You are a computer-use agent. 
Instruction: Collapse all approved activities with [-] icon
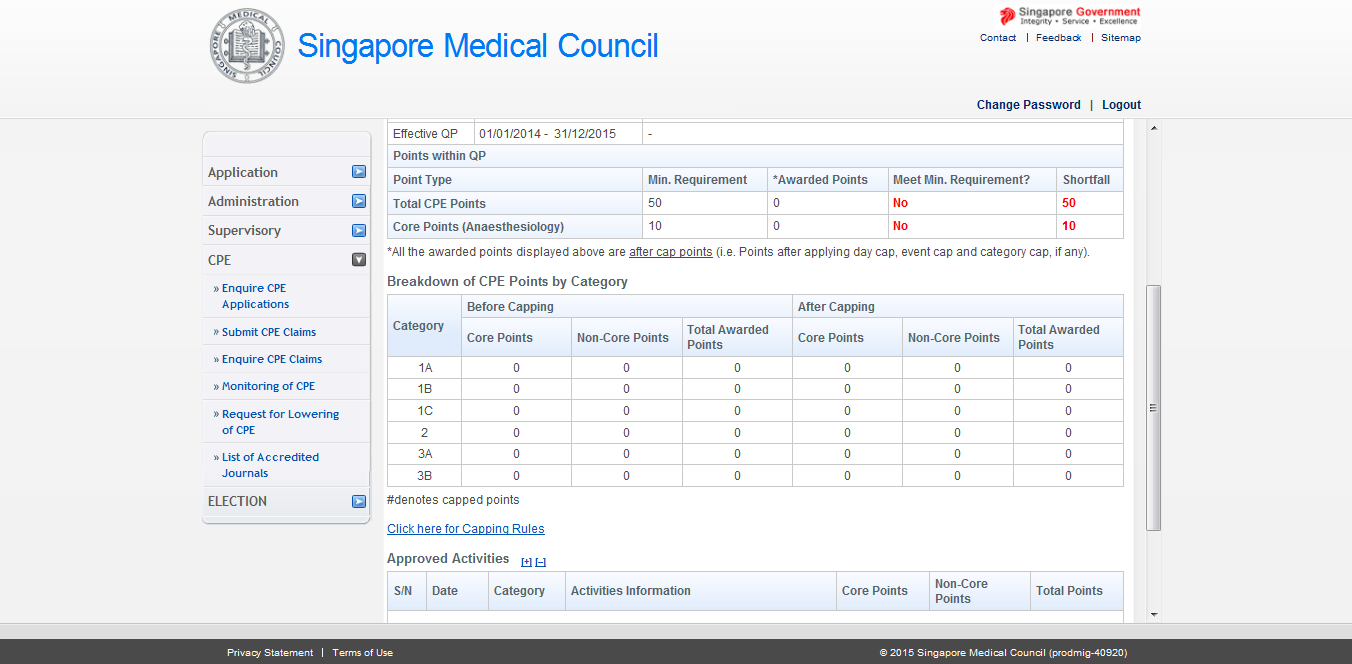tap(541, 562)
